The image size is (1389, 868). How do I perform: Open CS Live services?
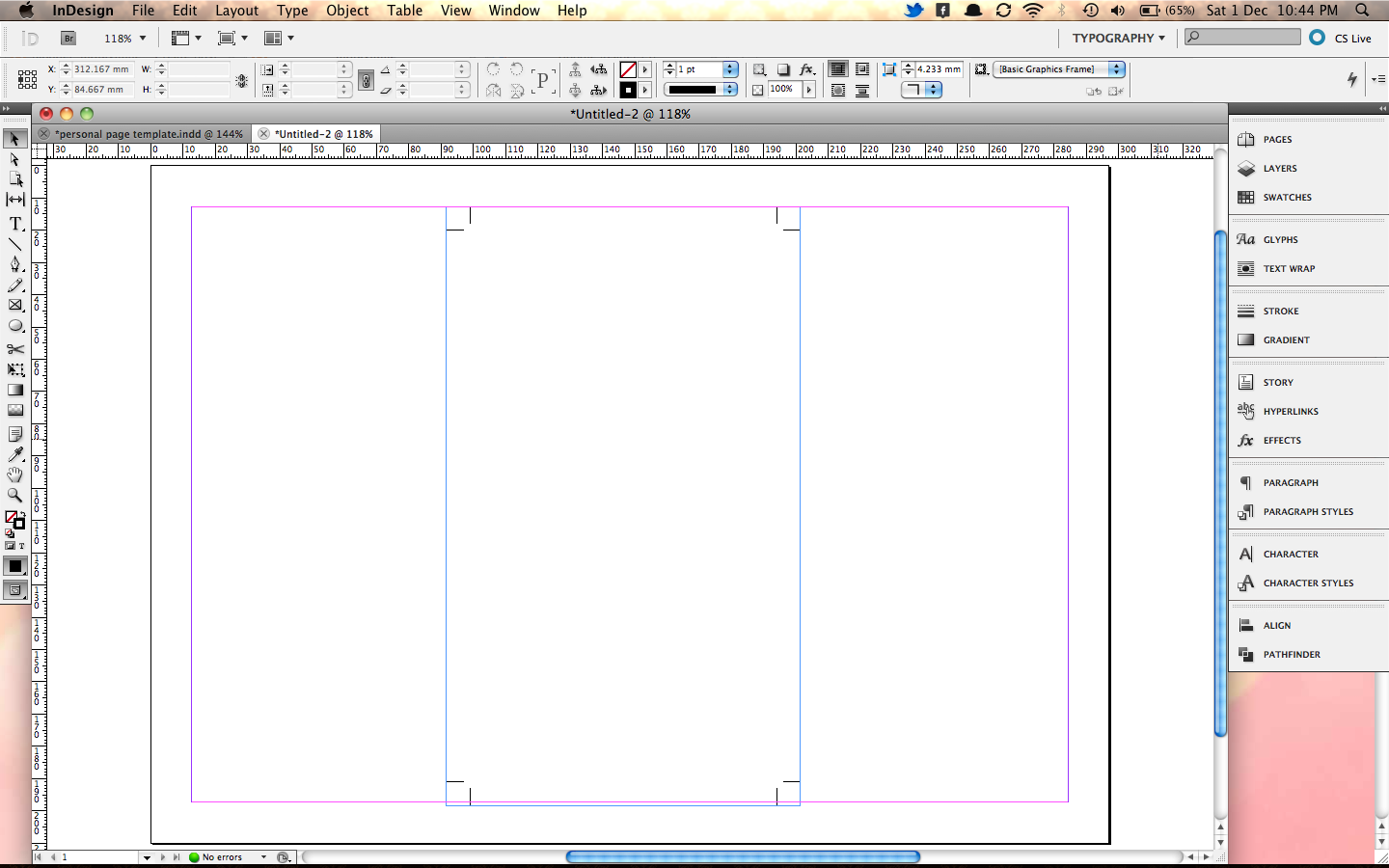1341,39
